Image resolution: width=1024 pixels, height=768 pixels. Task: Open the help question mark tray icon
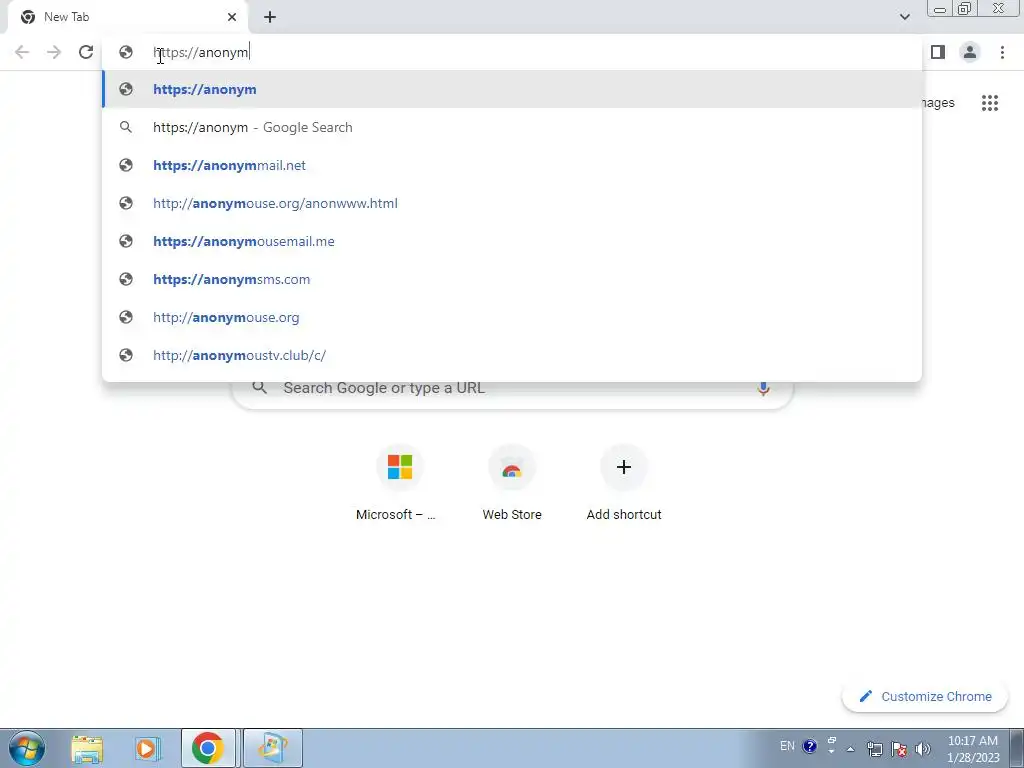pos(809,746)
